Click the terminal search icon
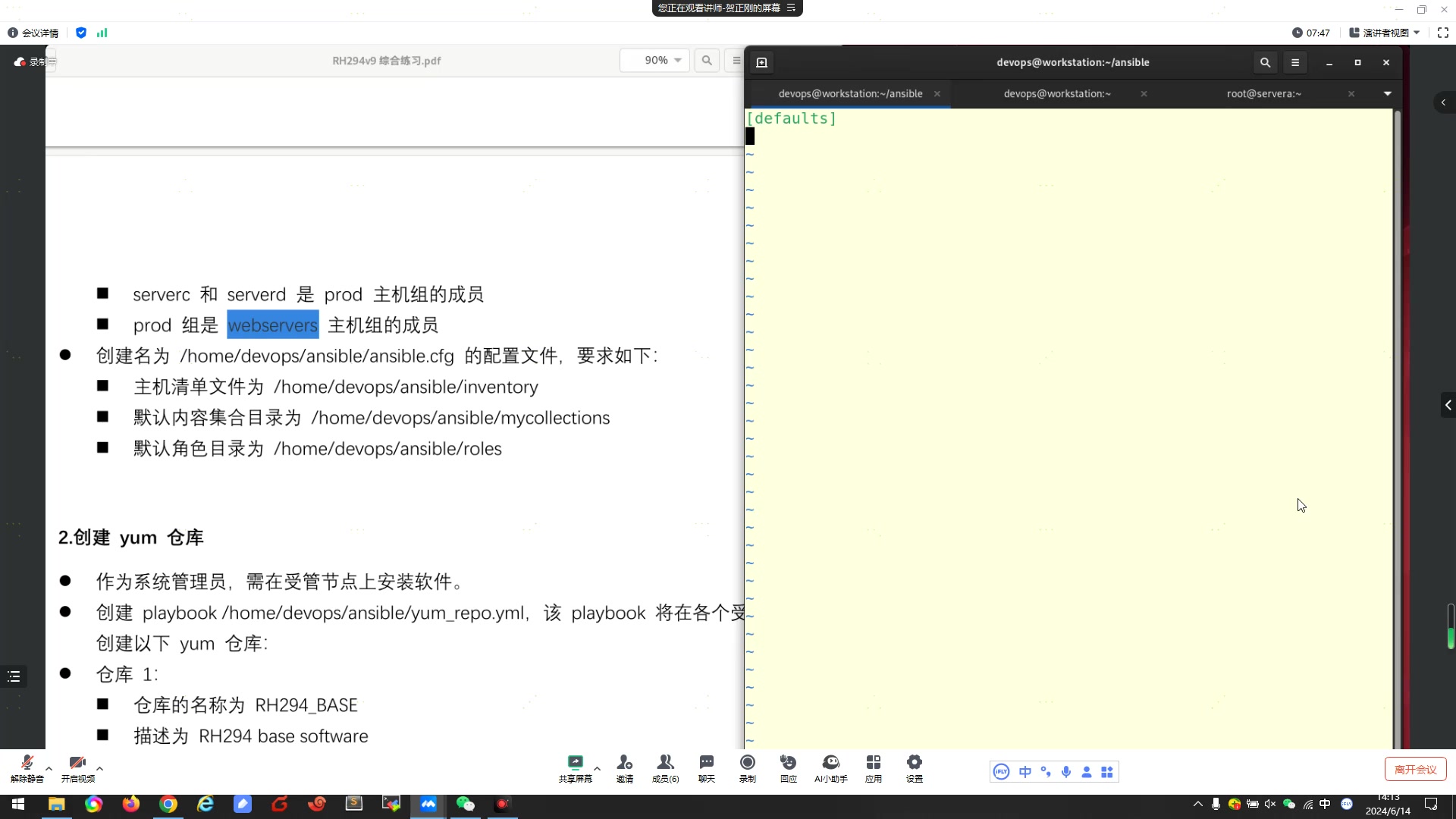 [1264, 63]
